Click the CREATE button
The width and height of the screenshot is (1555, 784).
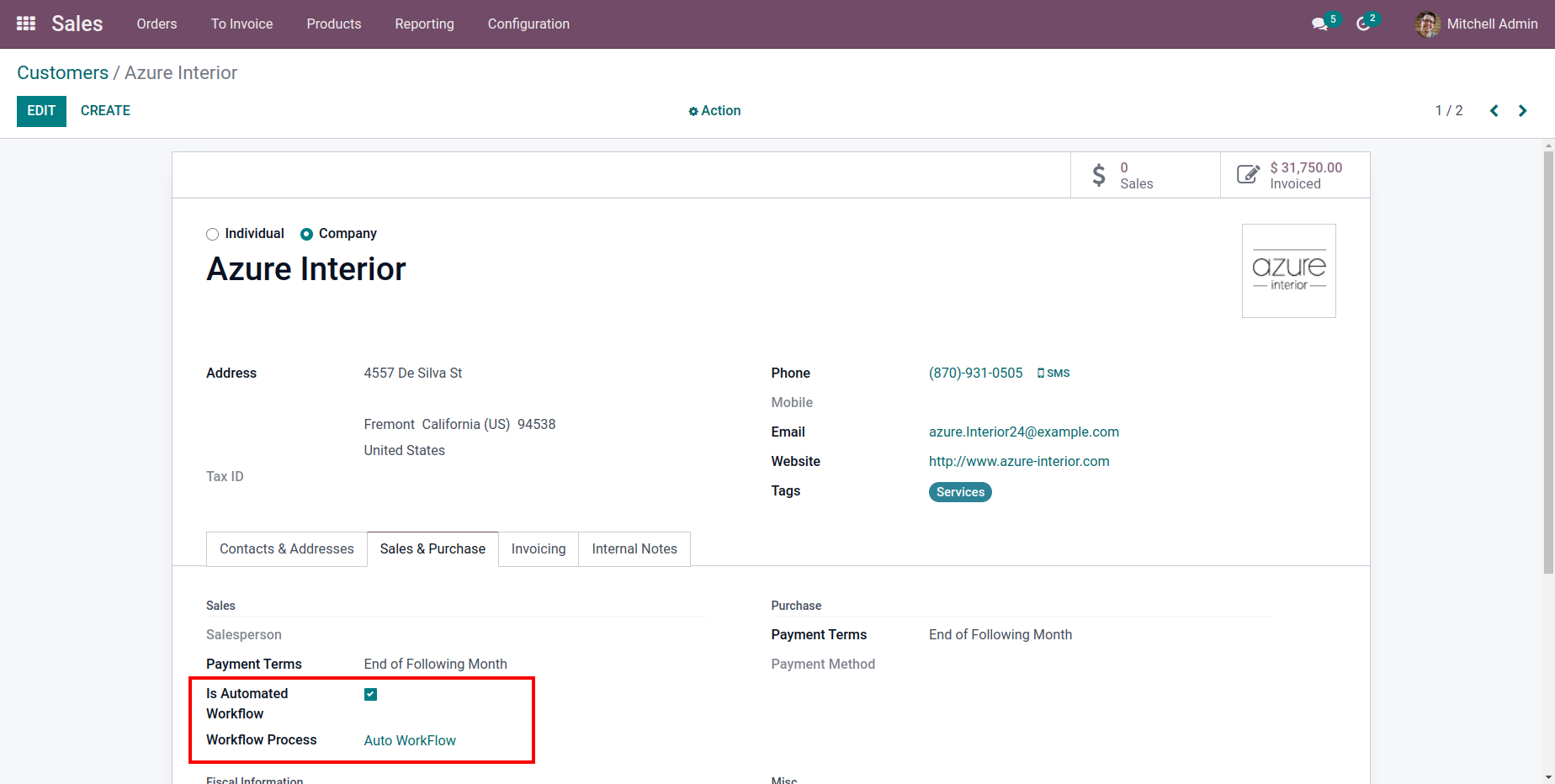[x=105, y=111]
